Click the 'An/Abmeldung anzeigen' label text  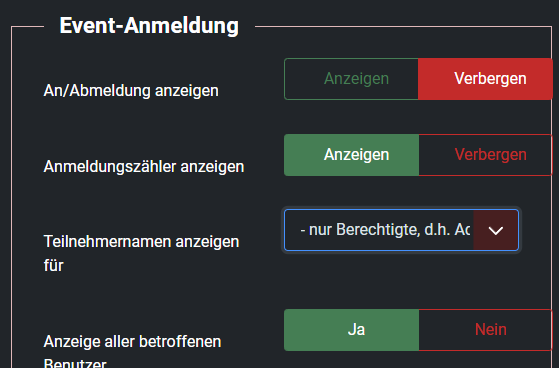131,91
